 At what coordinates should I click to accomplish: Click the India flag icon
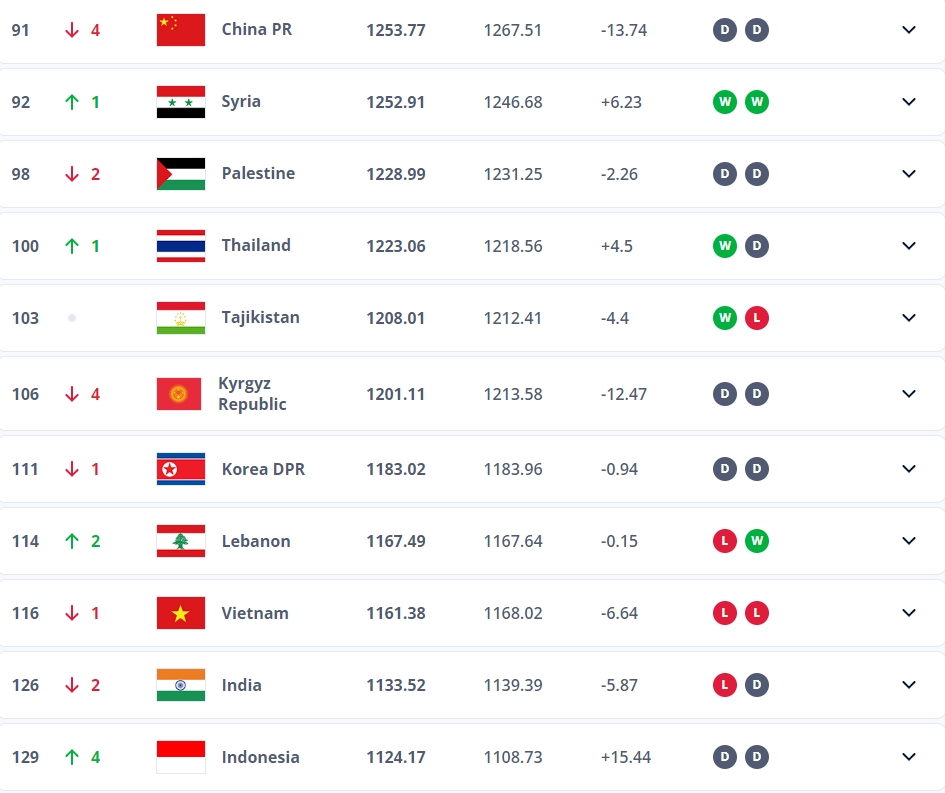pyautogui.click(x=181, y=685)
